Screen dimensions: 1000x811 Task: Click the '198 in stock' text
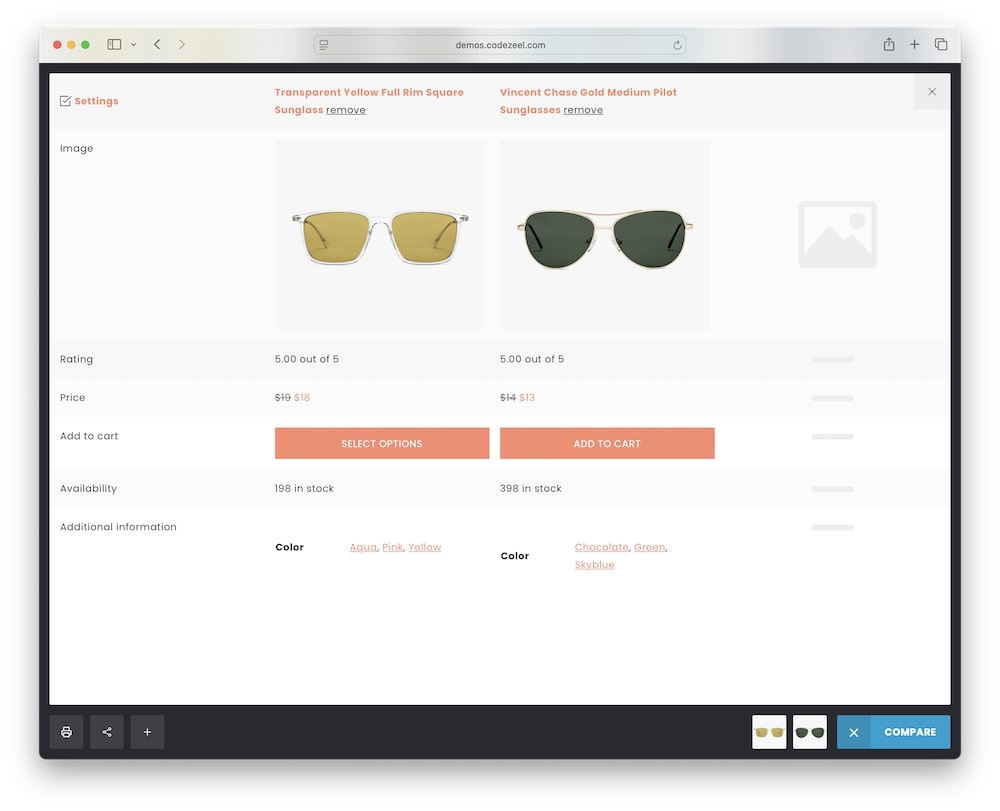(x=304, y=488)
